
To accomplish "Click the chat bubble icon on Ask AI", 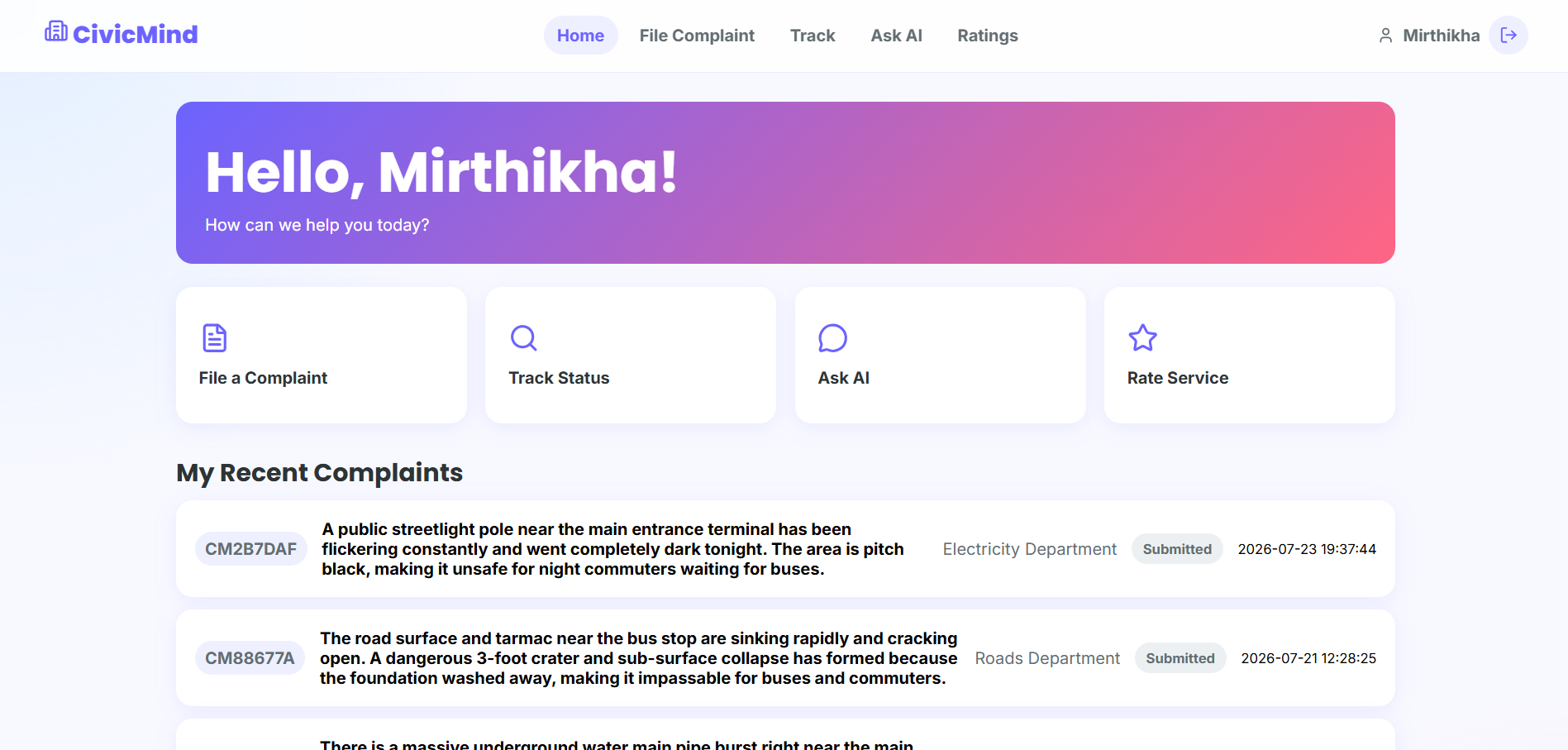I will tap(832, 337).
